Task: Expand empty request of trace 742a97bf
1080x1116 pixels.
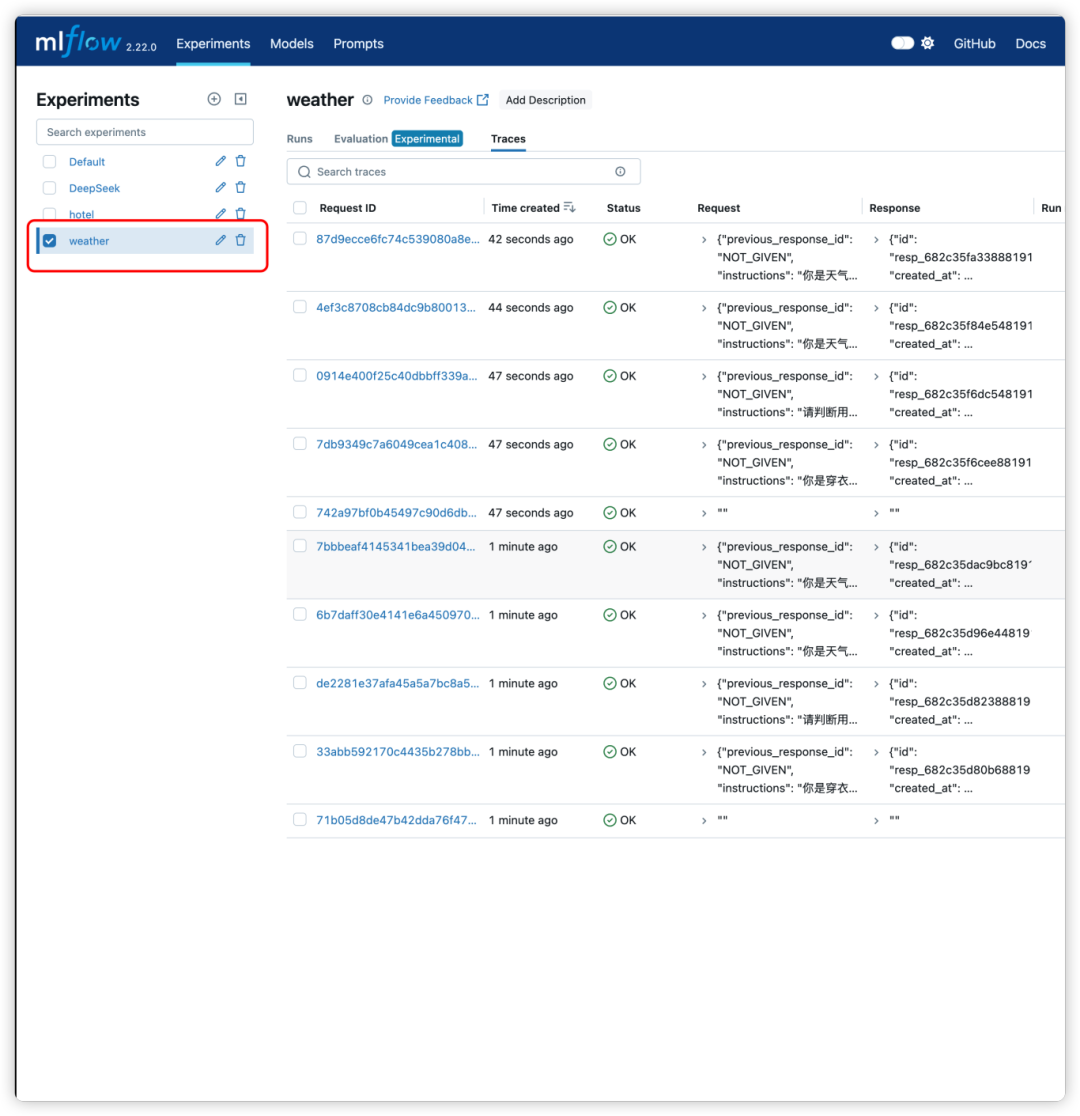Action: [704, 513]
